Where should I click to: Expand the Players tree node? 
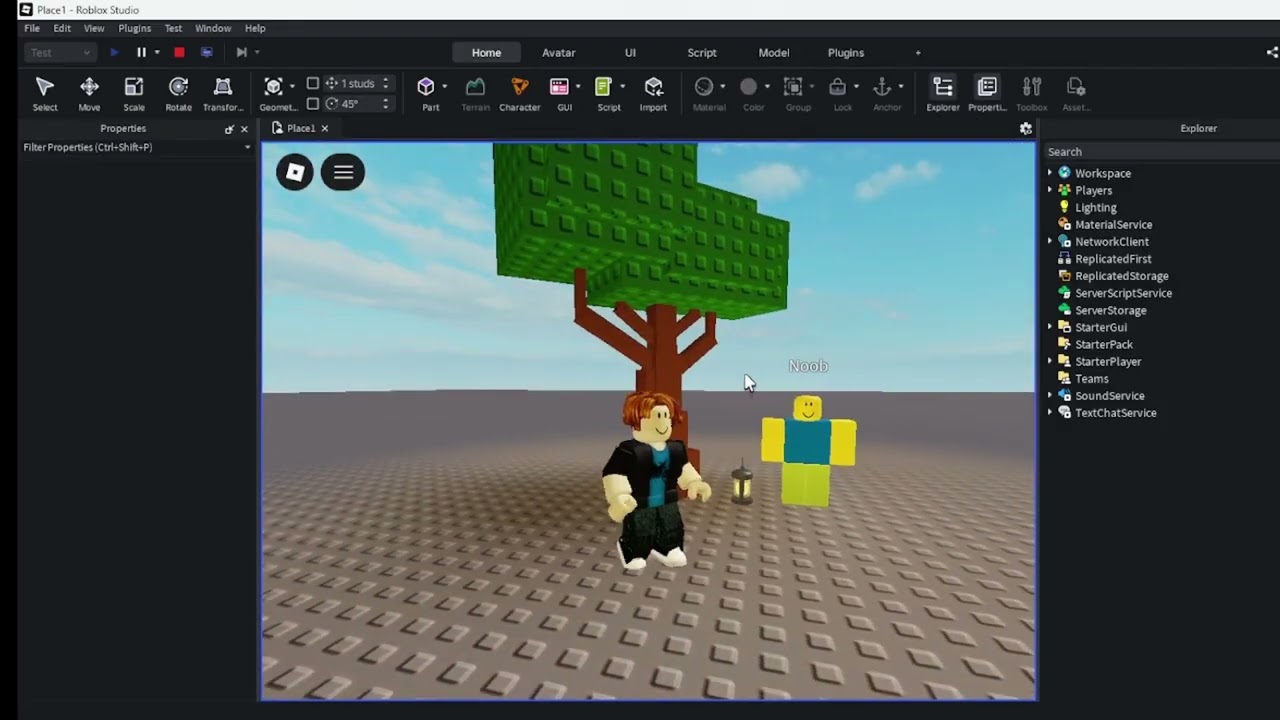1050,190
